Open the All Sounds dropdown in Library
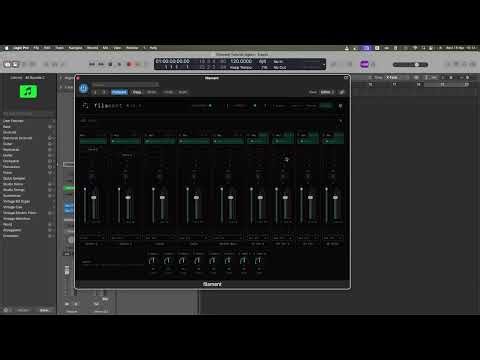The width and height of the screenshot is (480, 360). coord(35,78)
